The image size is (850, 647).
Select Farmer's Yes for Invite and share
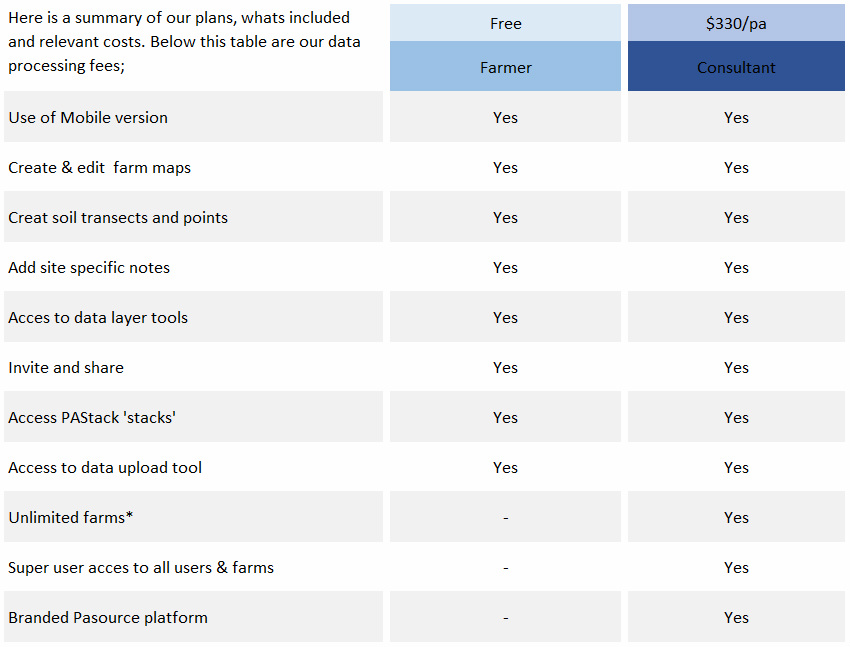click(505, 367)
